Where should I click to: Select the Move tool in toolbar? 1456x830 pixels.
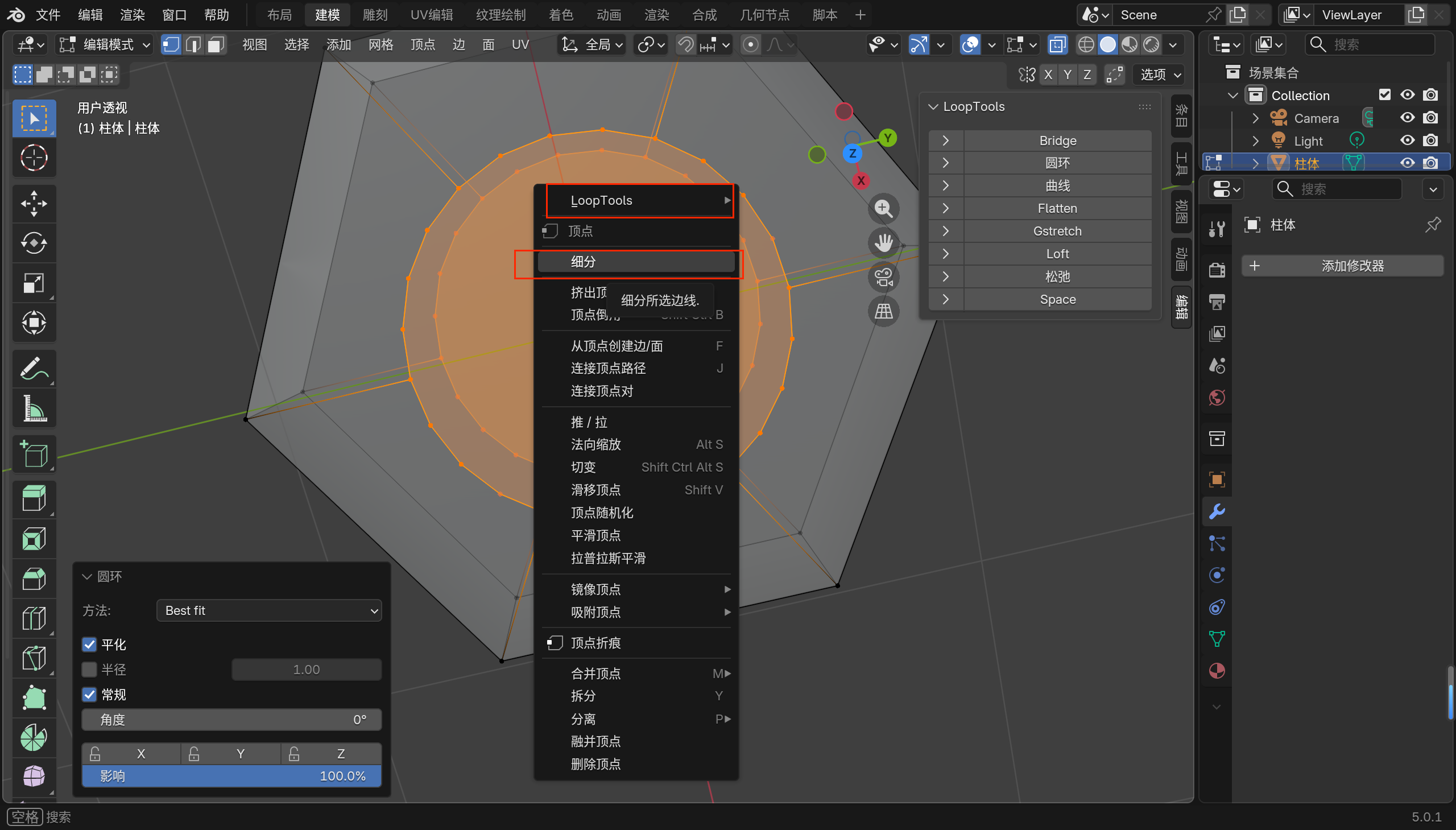[34, 204]
